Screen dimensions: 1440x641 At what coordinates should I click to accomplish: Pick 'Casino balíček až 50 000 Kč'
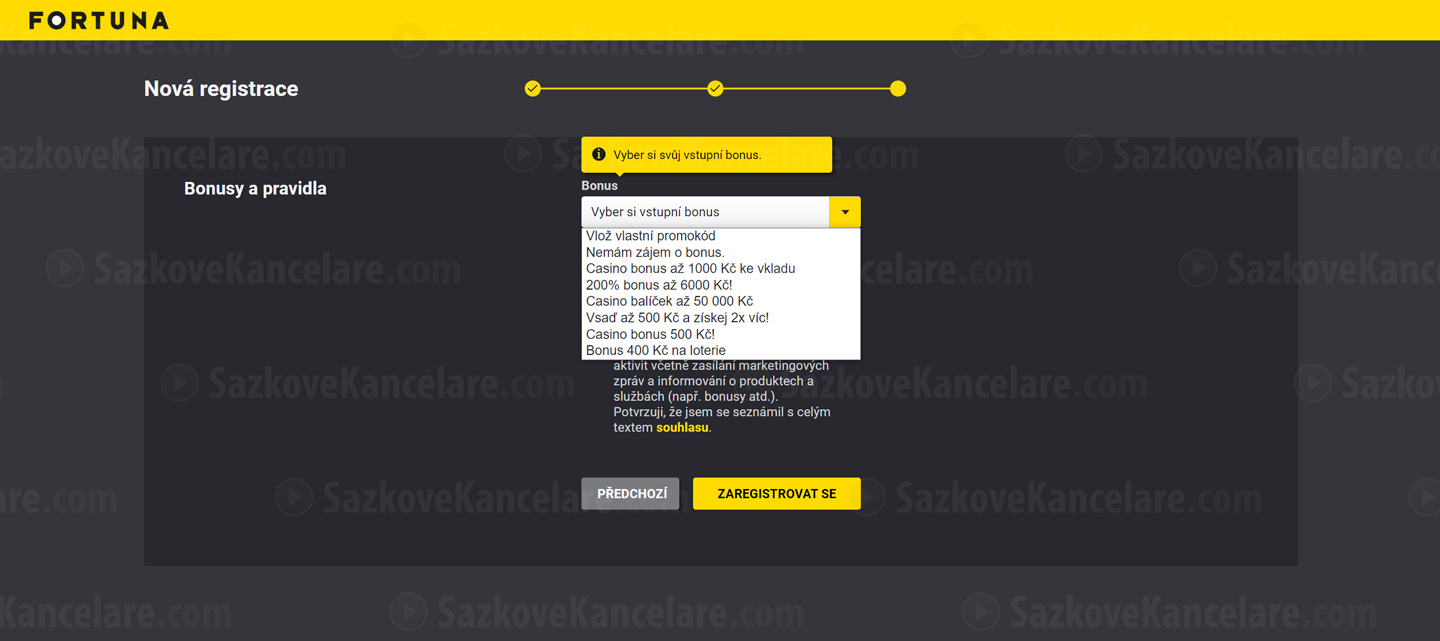click(721, 301)
